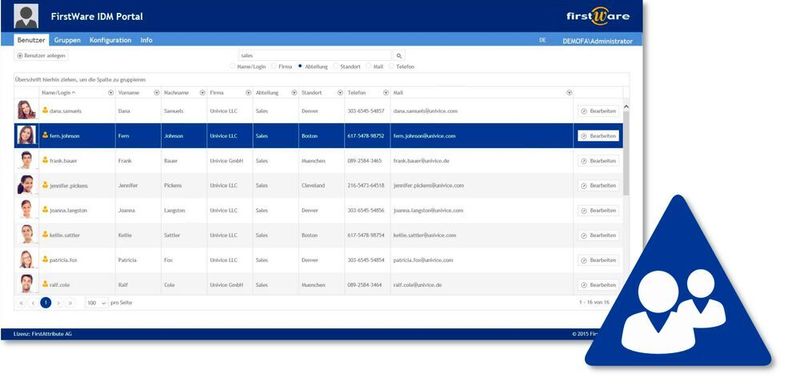Click the vertical table scrollbar
Viewport: 800px width, 386px height.
coord(627,153)
